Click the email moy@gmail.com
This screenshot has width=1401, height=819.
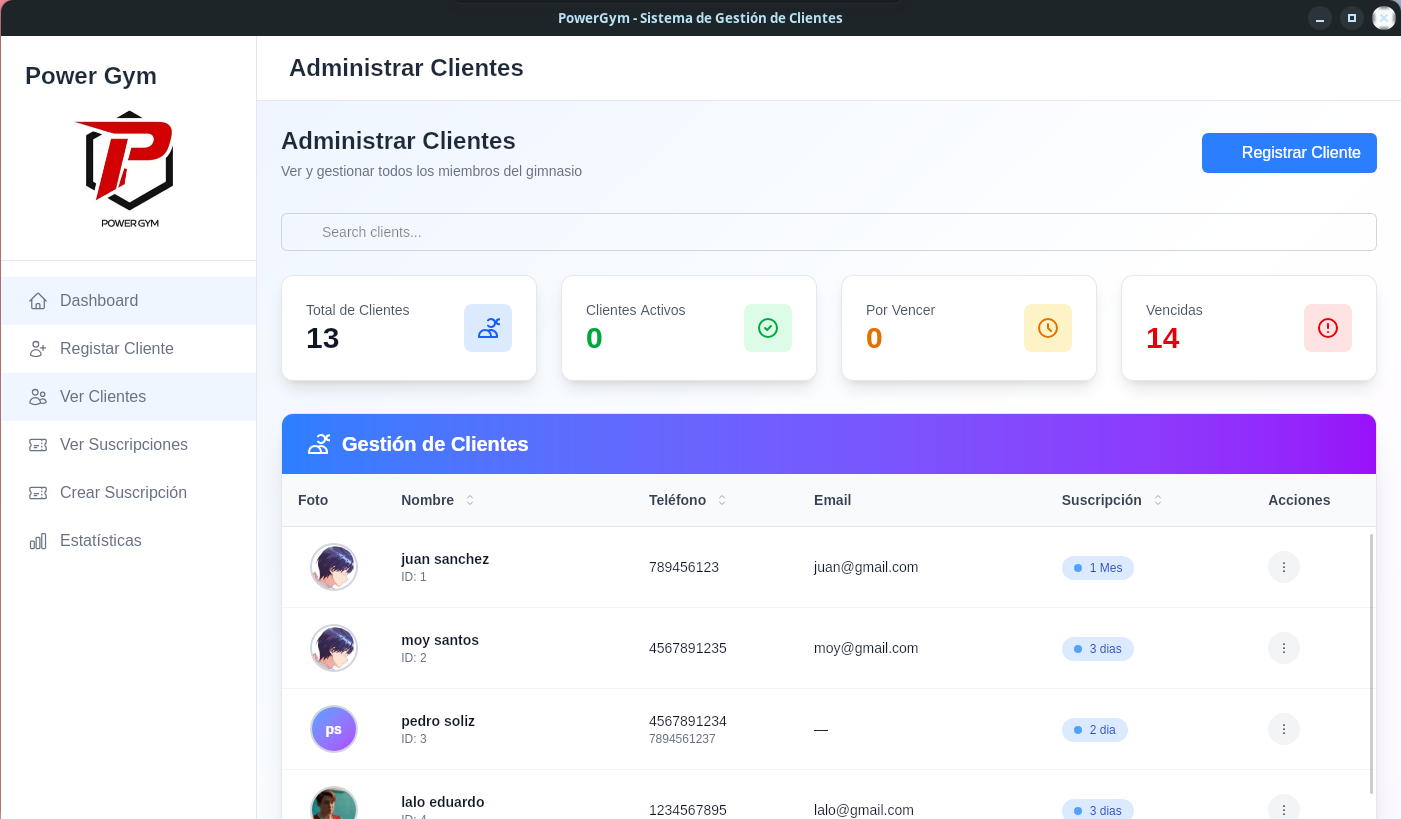point(866,648)
